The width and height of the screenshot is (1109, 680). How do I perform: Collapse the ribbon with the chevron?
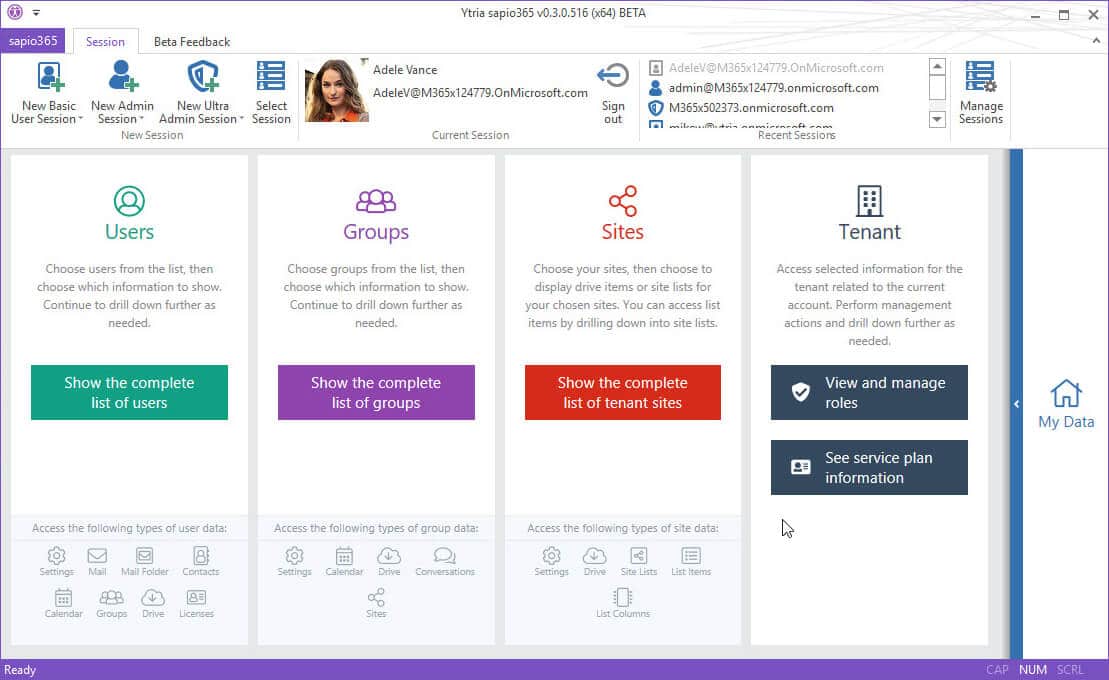1096,41
